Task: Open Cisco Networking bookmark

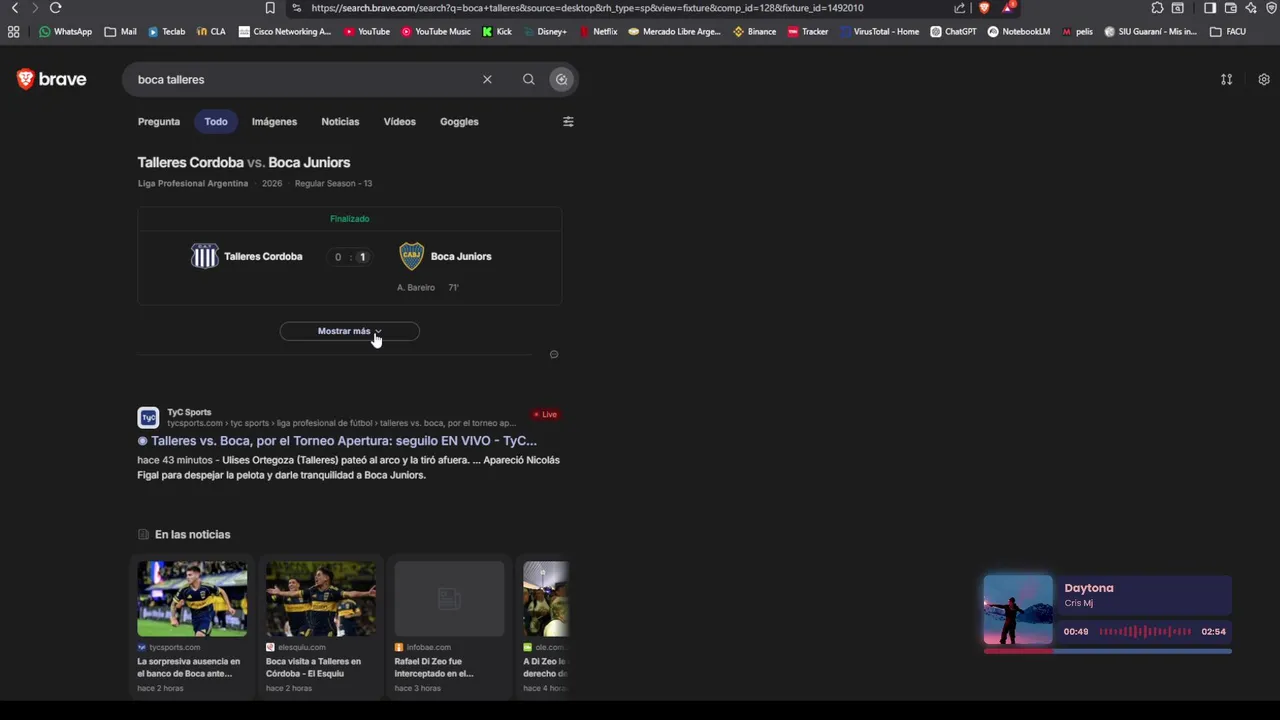Action: pos(285,31)
